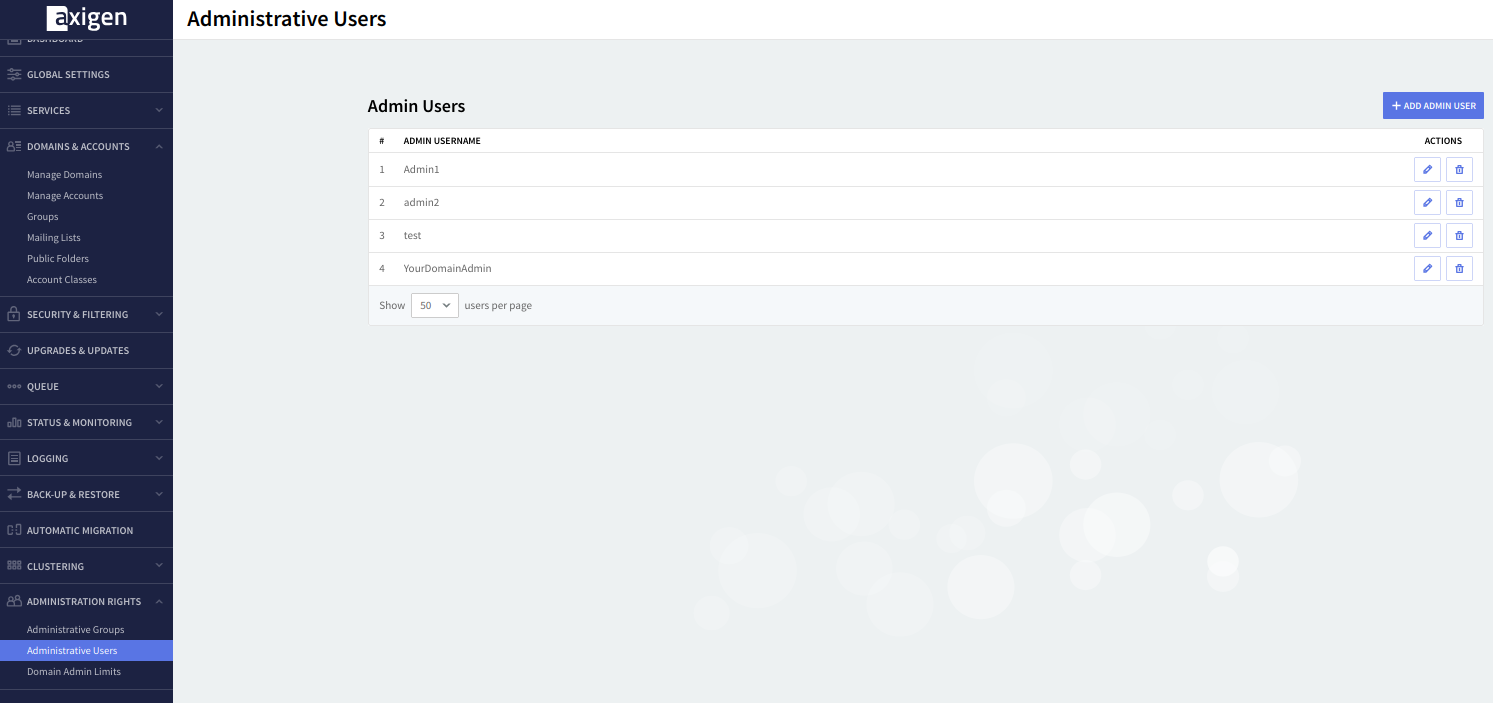Click the edit pencil icon for Admin1
The width and height of the screenshot is (1493, 703).
pyautogui.click(x=1427, y=170)
